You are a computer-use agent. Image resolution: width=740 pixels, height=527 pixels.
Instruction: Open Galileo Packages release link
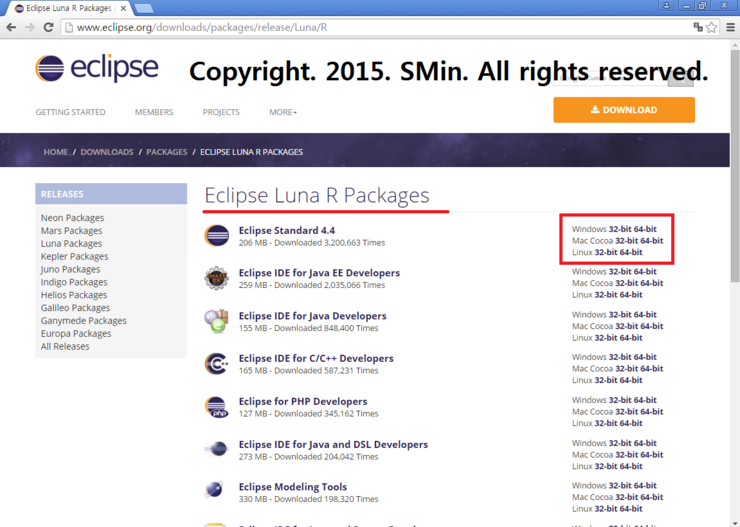click(75, 308)
